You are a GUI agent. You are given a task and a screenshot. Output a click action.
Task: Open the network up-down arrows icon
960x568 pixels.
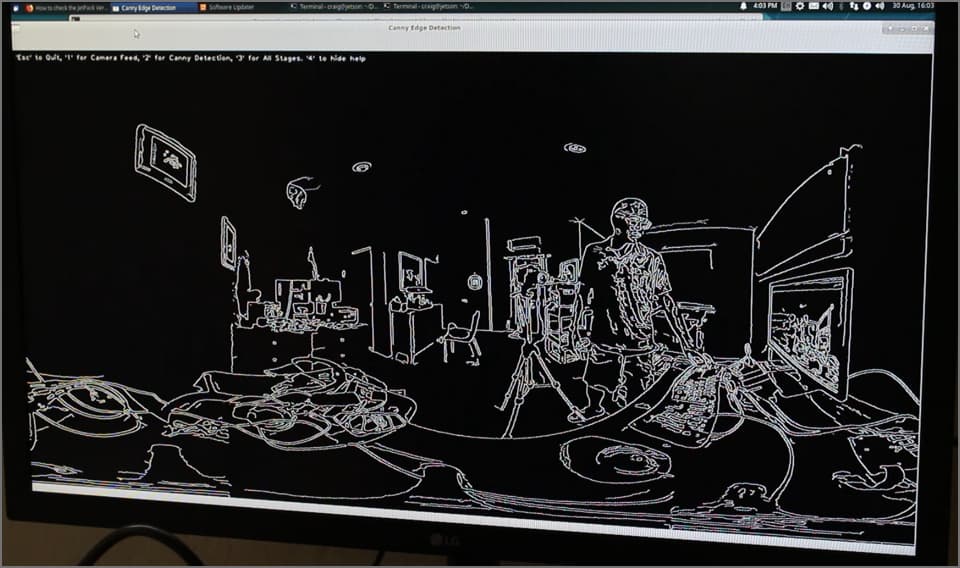pyautogui.click(x=853, y=6)
